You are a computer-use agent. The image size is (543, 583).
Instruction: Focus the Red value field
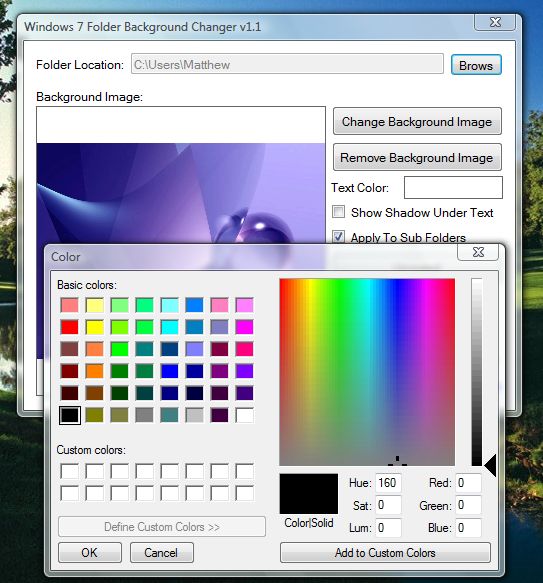468,483
